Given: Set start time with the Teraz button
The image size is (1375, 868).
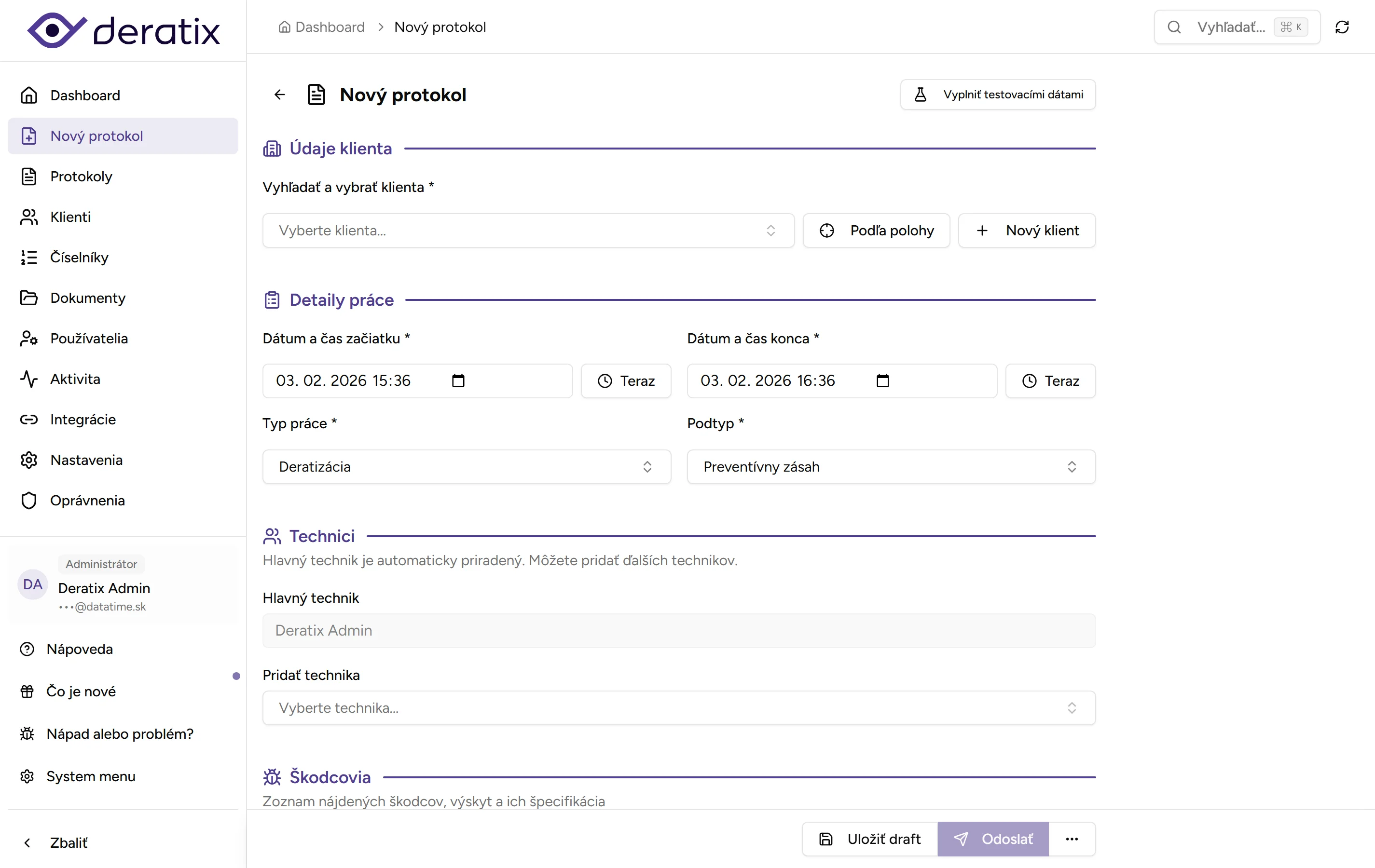Looking at the screenshot, I should 626,380.
